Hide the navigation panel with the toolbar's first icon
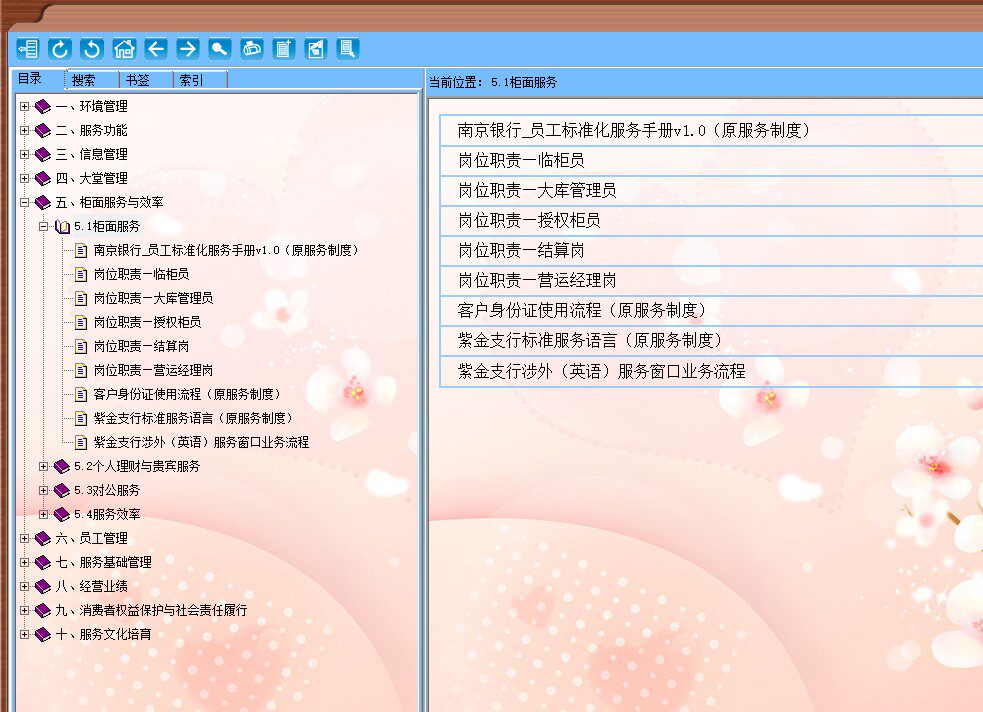The width and height of the screenshot is (983, 712). 28,48
